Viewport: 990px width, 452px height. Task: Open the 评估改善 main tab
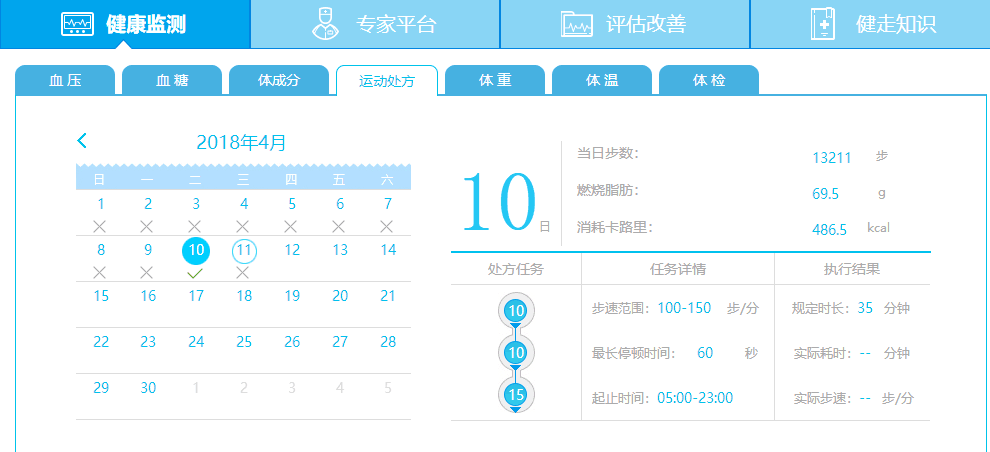tap(625, 24)
